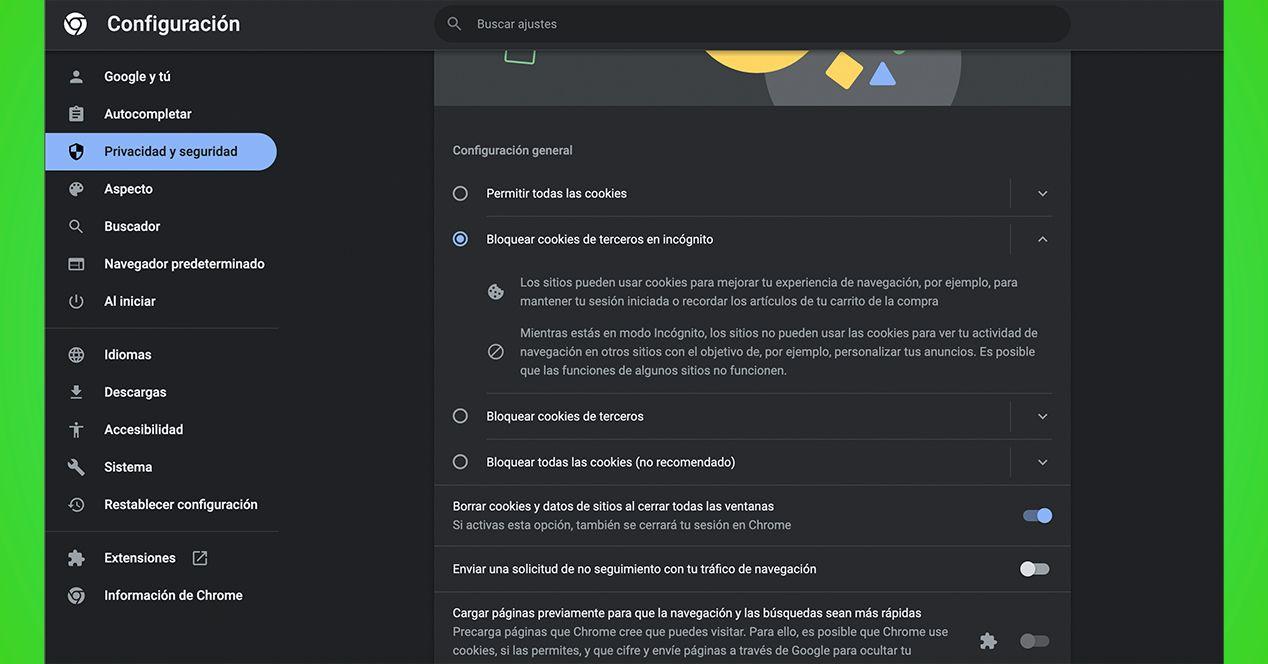
Task: Select Permitir todas las cookies
Action: (x=460, y=193)
